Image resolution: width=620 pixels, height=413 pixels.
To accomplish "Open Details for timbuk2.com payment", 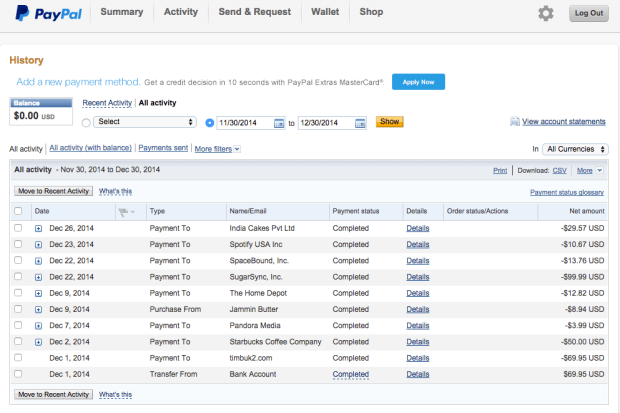I will click(x=418, y=358).
